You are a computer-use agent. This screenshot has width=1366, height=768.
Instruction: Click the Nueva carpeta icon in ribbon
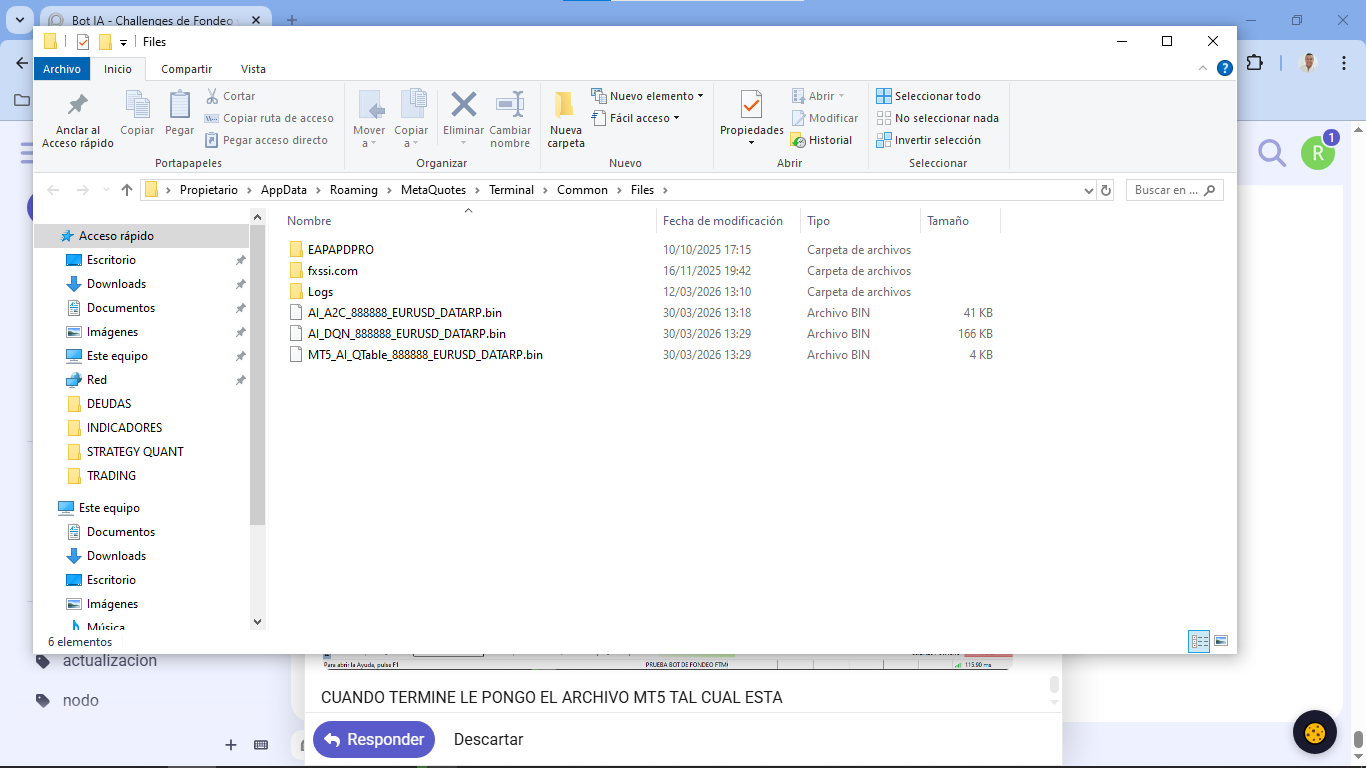565,106
